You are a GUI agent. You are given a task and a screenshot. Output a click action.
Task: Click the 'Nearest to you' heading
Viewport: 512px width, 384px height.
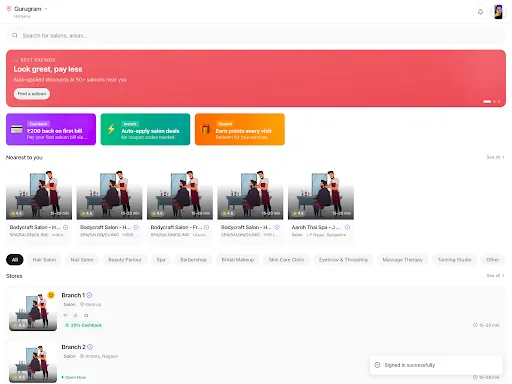pos(24,157)
